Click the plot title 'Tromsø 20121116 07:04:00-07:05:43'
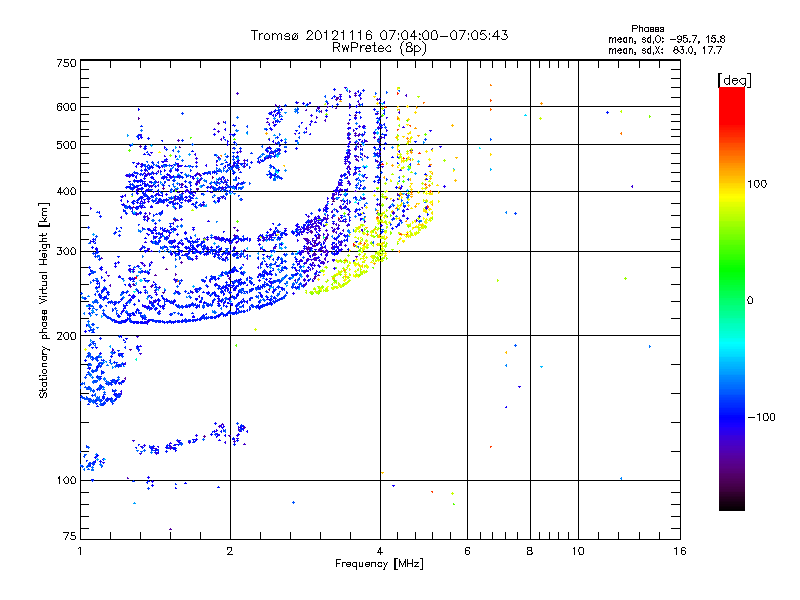Viewport: 800px width, 600px height. [379, 35]
